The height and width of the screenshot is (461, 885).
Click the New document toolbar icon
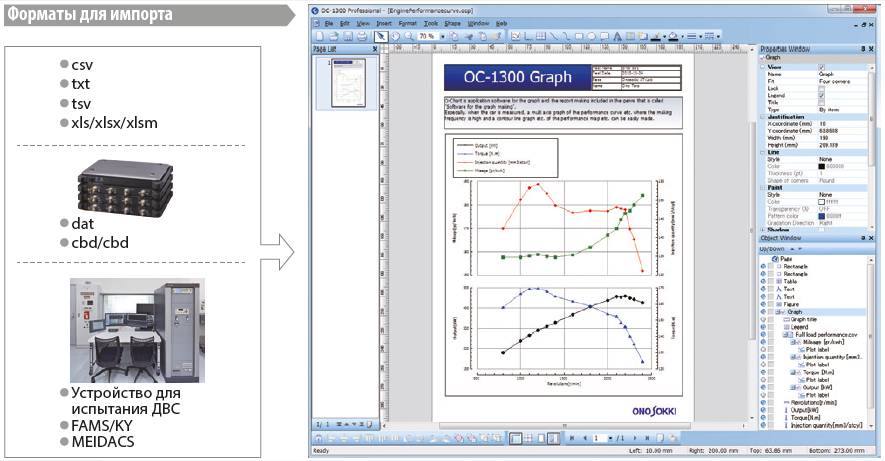(319, 37)
